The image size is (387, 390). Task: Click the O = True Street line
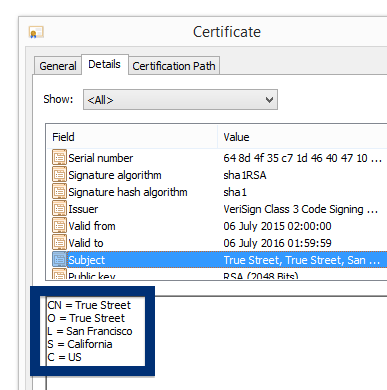[86, 318]
